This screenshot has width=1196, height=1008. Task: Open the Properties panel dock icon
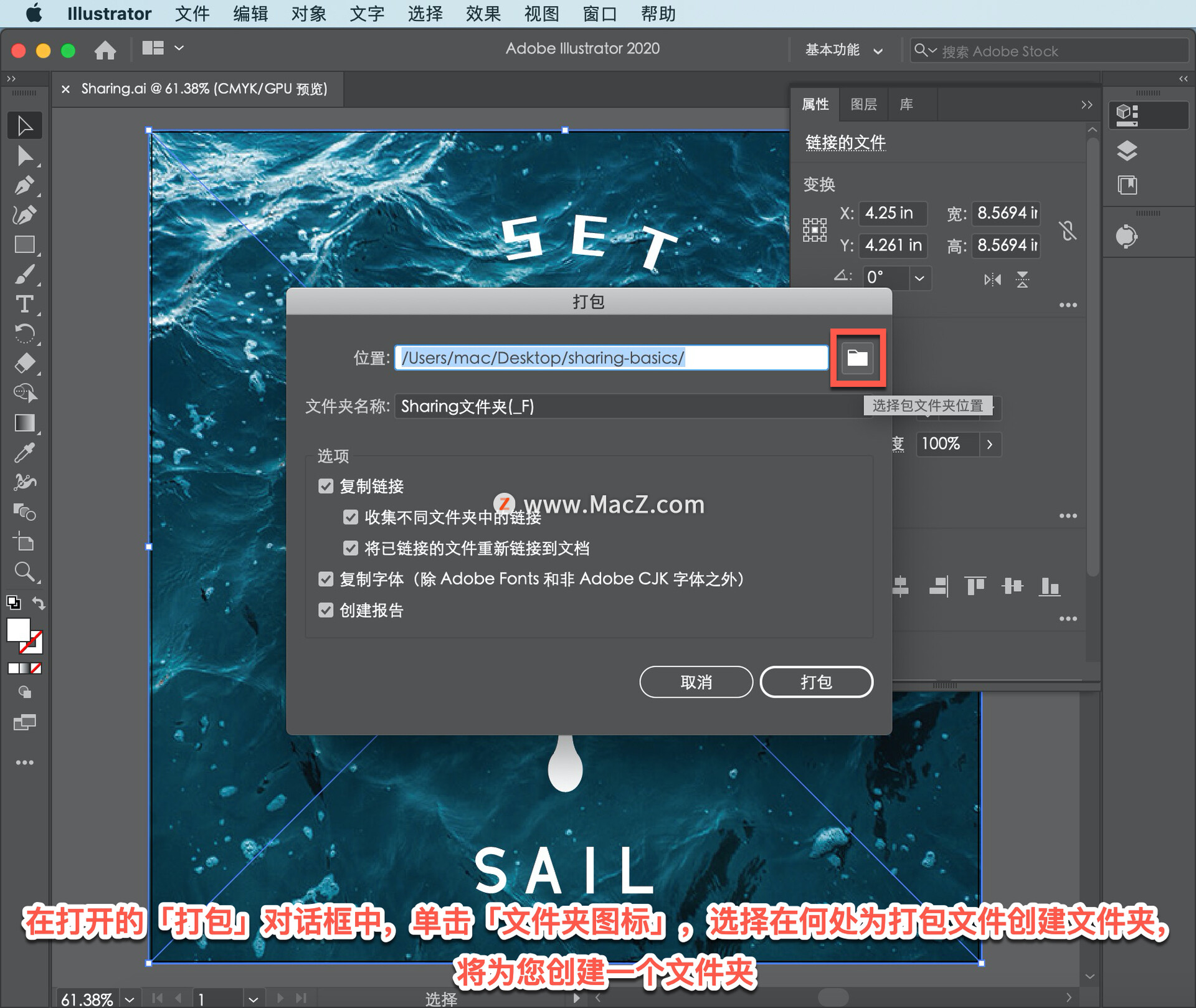tap(1127, 115)
